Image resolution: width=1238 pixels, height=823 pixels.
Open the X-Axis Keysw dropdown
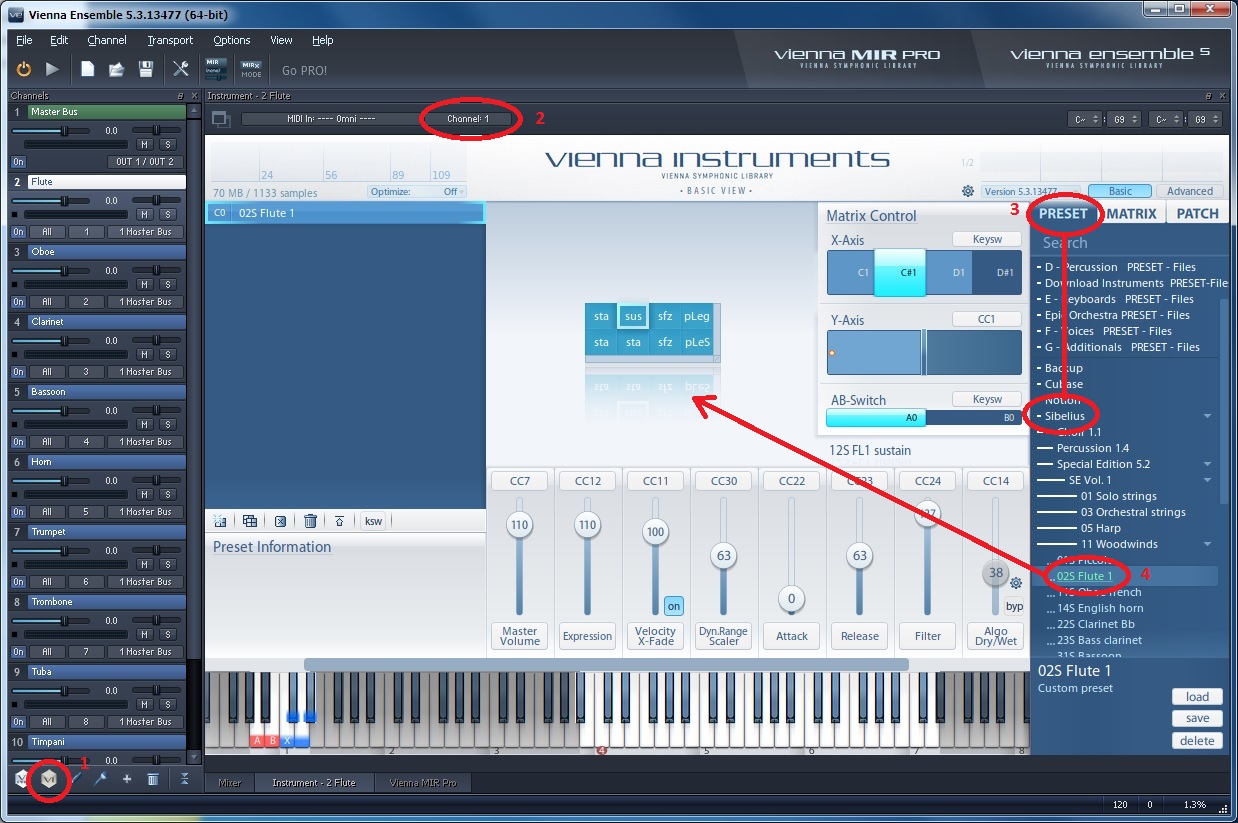987,239
